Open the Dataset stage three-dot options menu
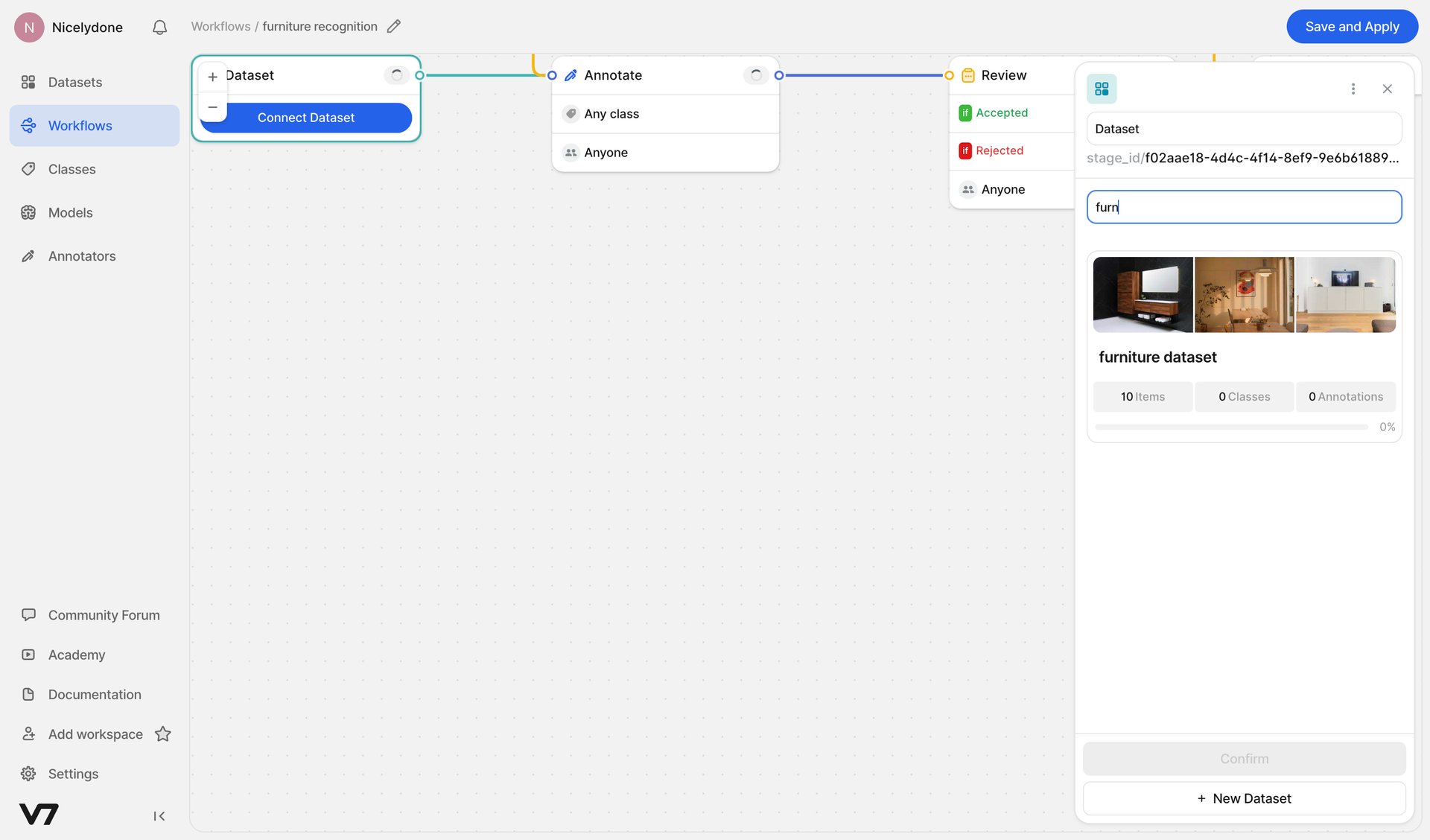 [1353, 88]
